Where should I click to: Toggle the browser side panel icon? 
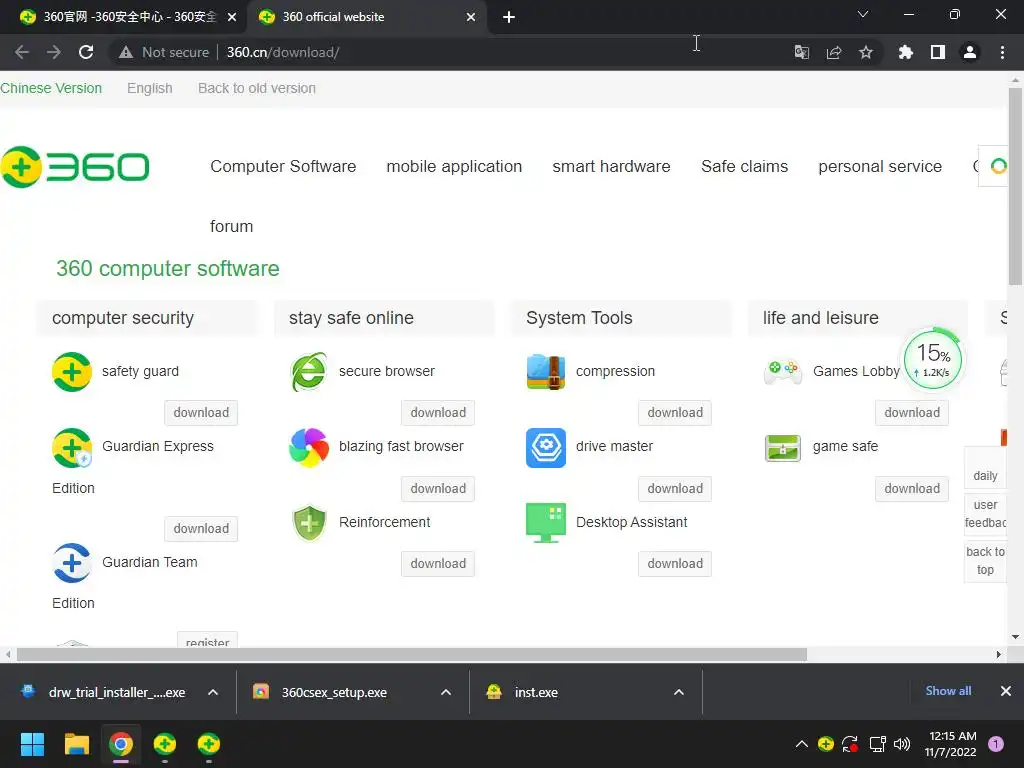coord(938,52)
